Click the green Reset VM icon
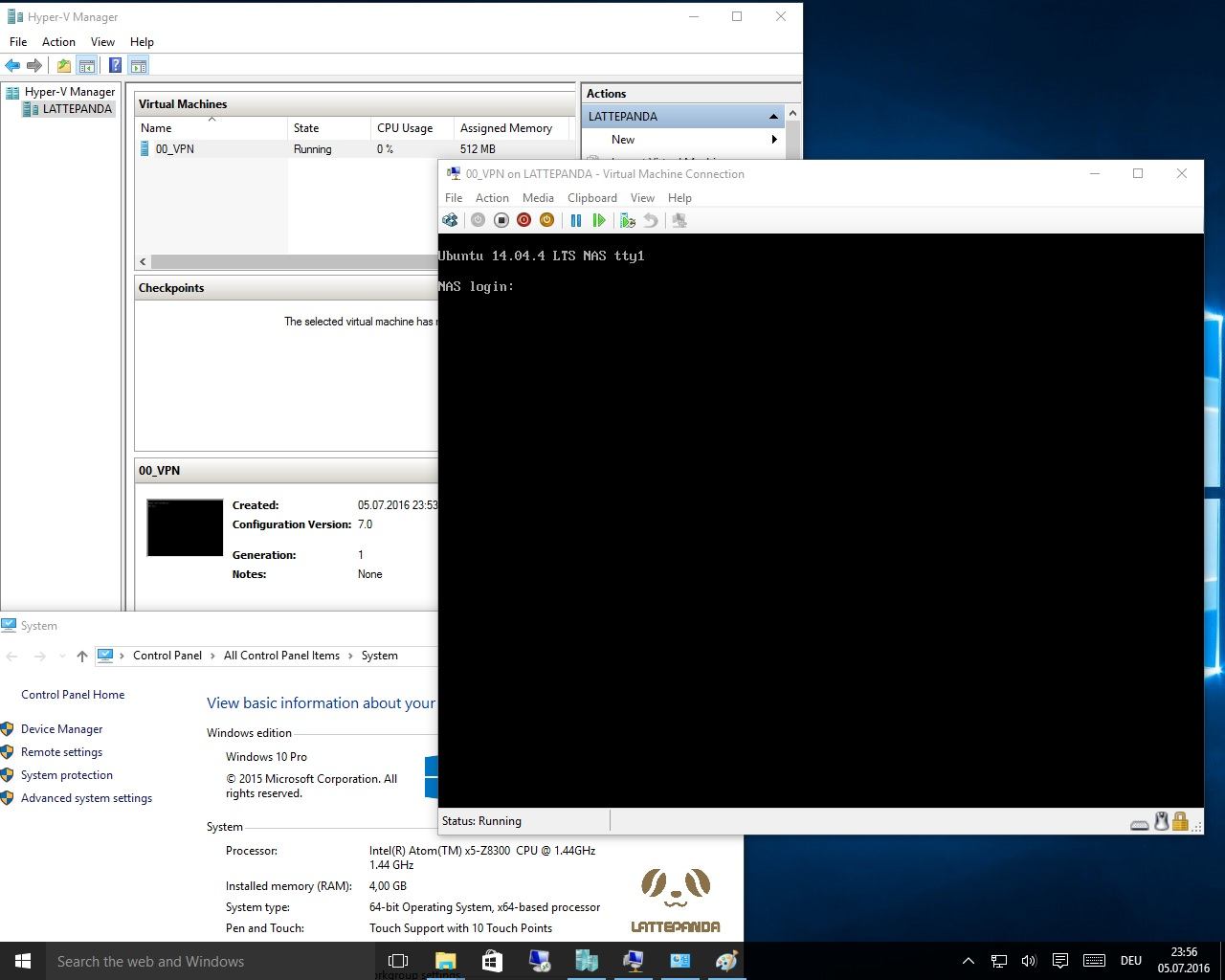 click(x=599, y=220)
